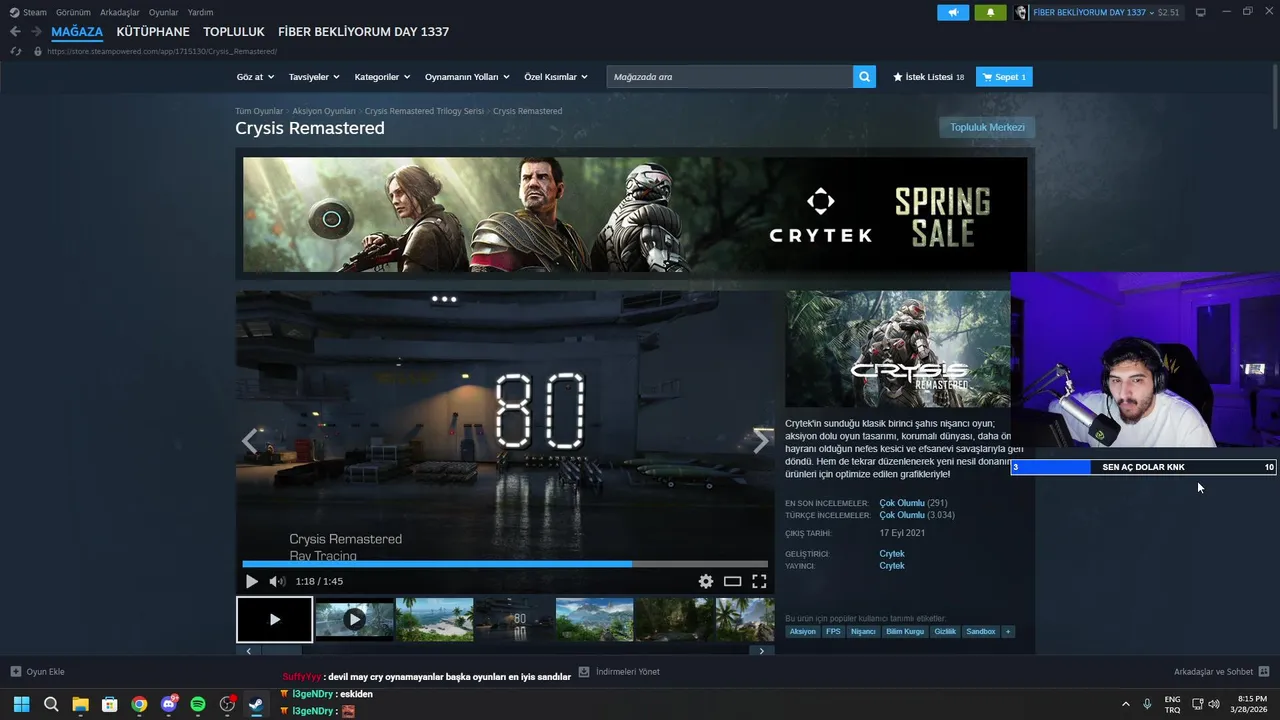
Task: Click the FPS tag
Action: tap(833, 632)
